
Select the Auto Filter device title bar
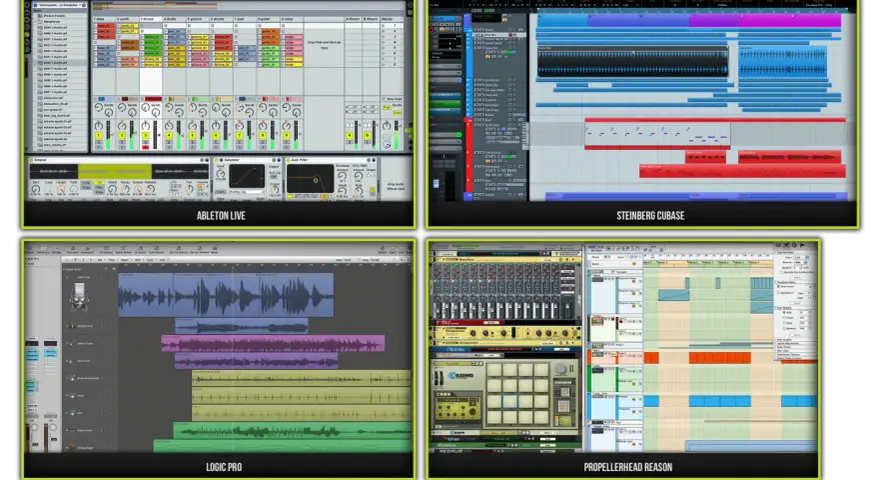click(331, 160)
